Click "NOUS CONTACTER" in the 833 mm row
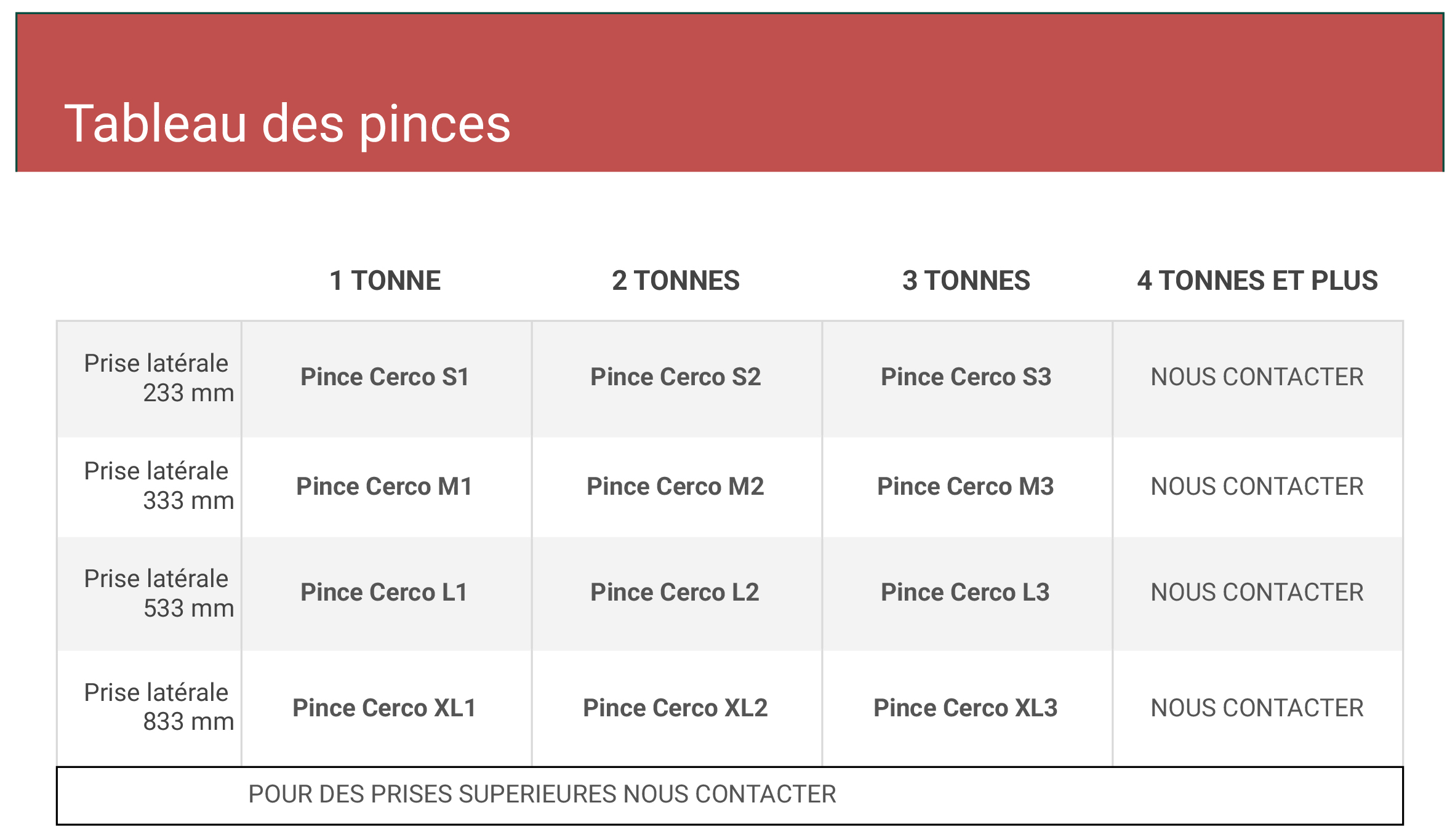The height and width of the screenshot is (840, 1455). point(1257,708)
